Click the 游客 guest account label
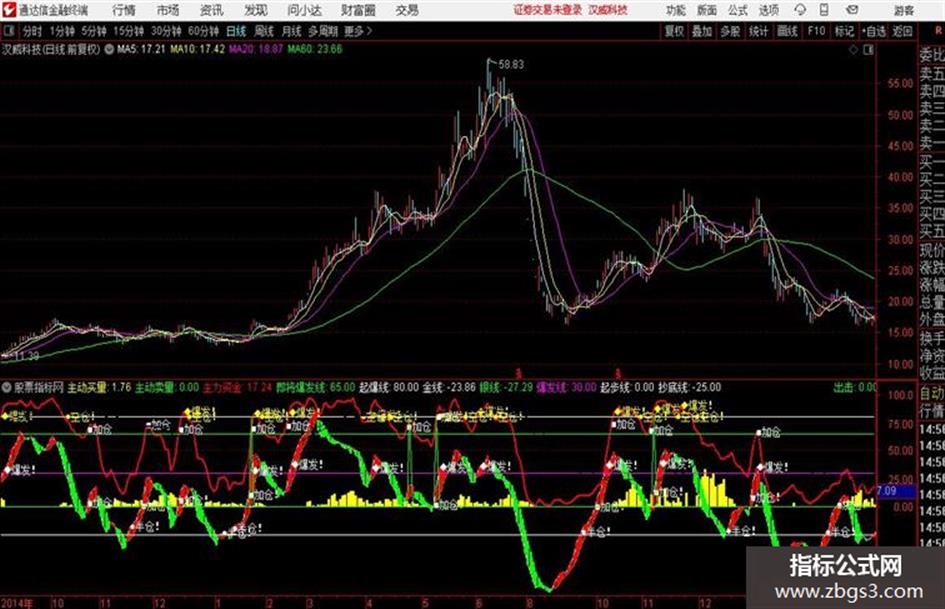 904,10
